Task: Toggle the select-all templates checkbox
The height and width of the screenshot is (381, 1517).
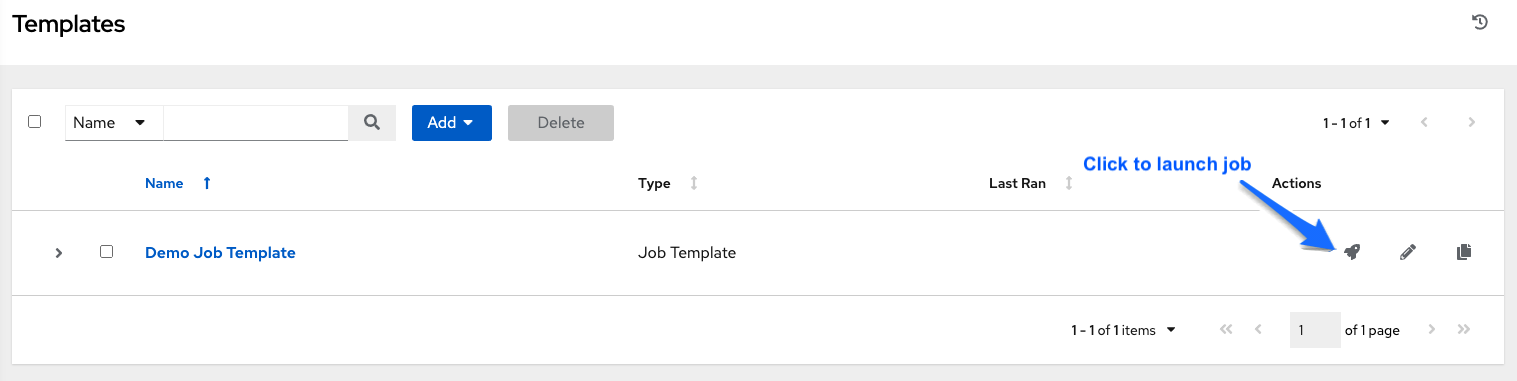Action: click(x=35, y=121)
